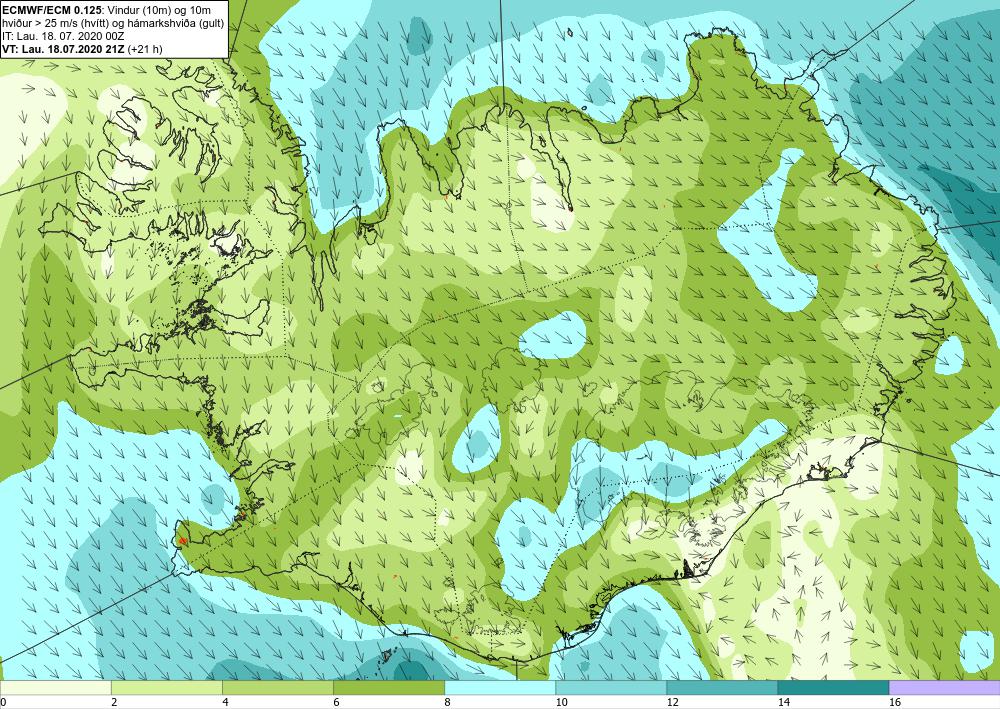This screenshot has width=1000, height=709.
Task: Click the legend scale label '14'
Action: click(x=783, y=703)
